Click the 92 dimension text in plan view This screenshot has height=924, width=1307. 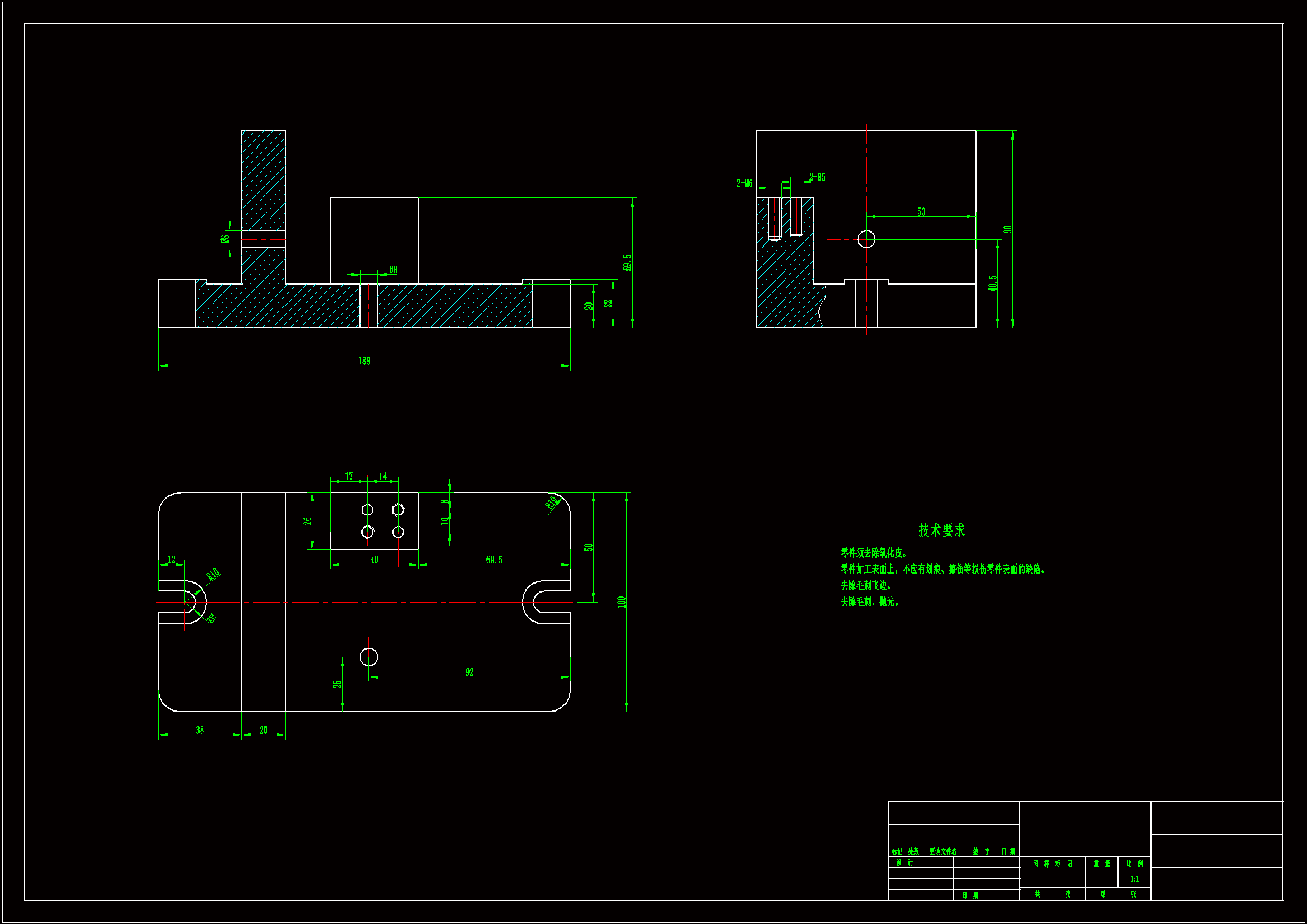(470, 672)
